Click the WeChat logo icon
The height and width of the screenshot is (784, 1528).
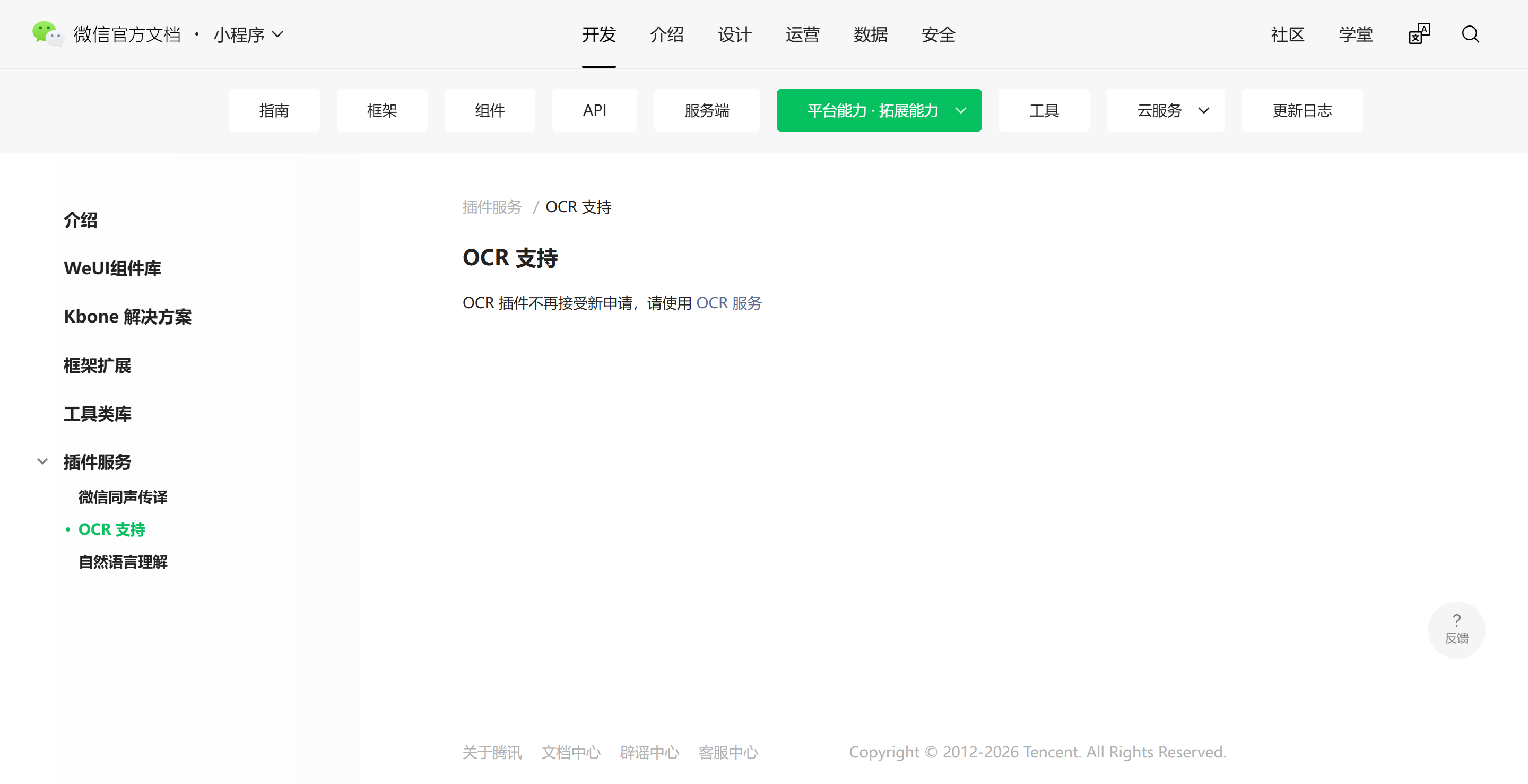coord(47,34)
